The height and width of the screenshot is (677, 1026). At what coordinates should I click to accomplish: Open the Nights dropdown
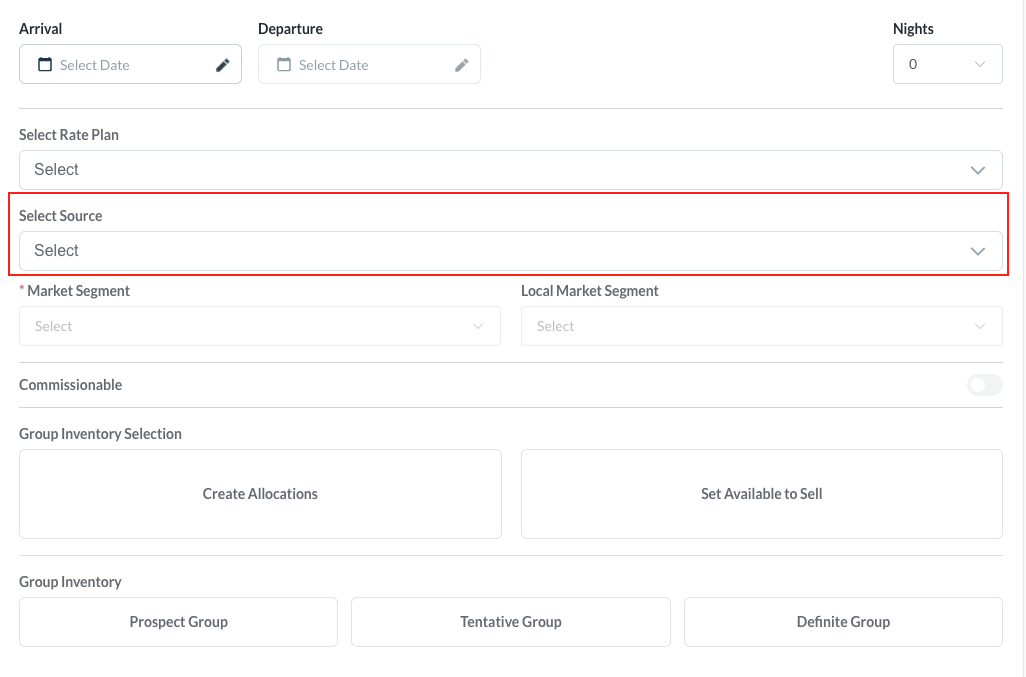coord(946,64)
